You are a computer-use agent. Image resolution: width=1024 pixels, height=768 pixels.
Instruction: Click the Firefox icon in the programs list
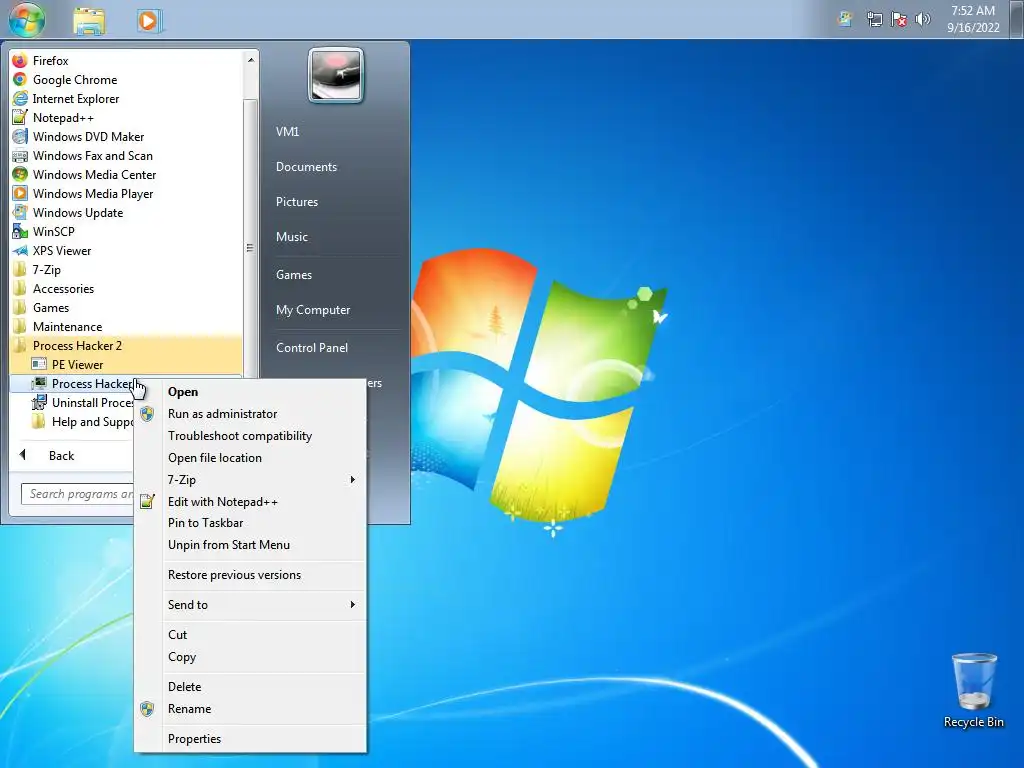20,61
